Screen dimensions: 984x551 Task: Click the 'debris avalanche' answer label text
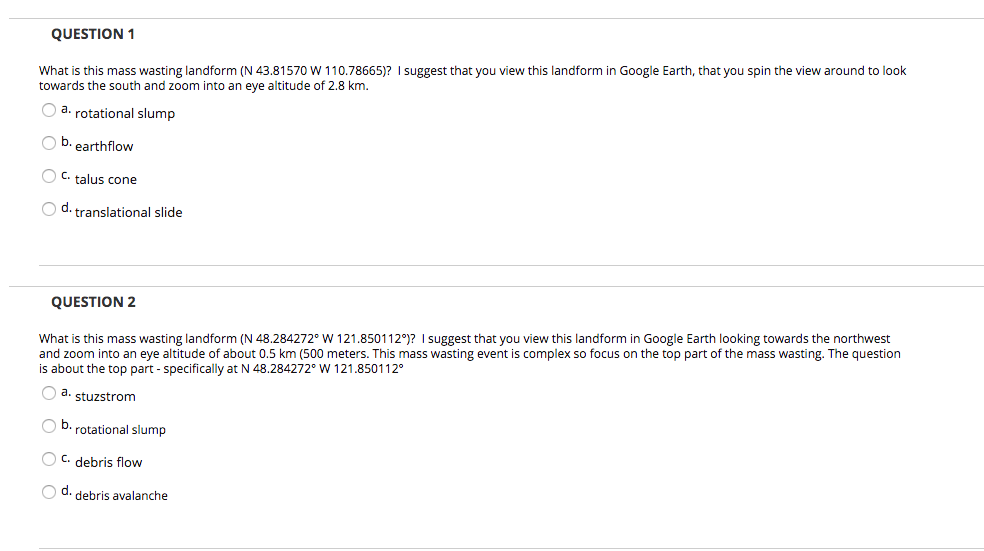[x=121, y=496]
